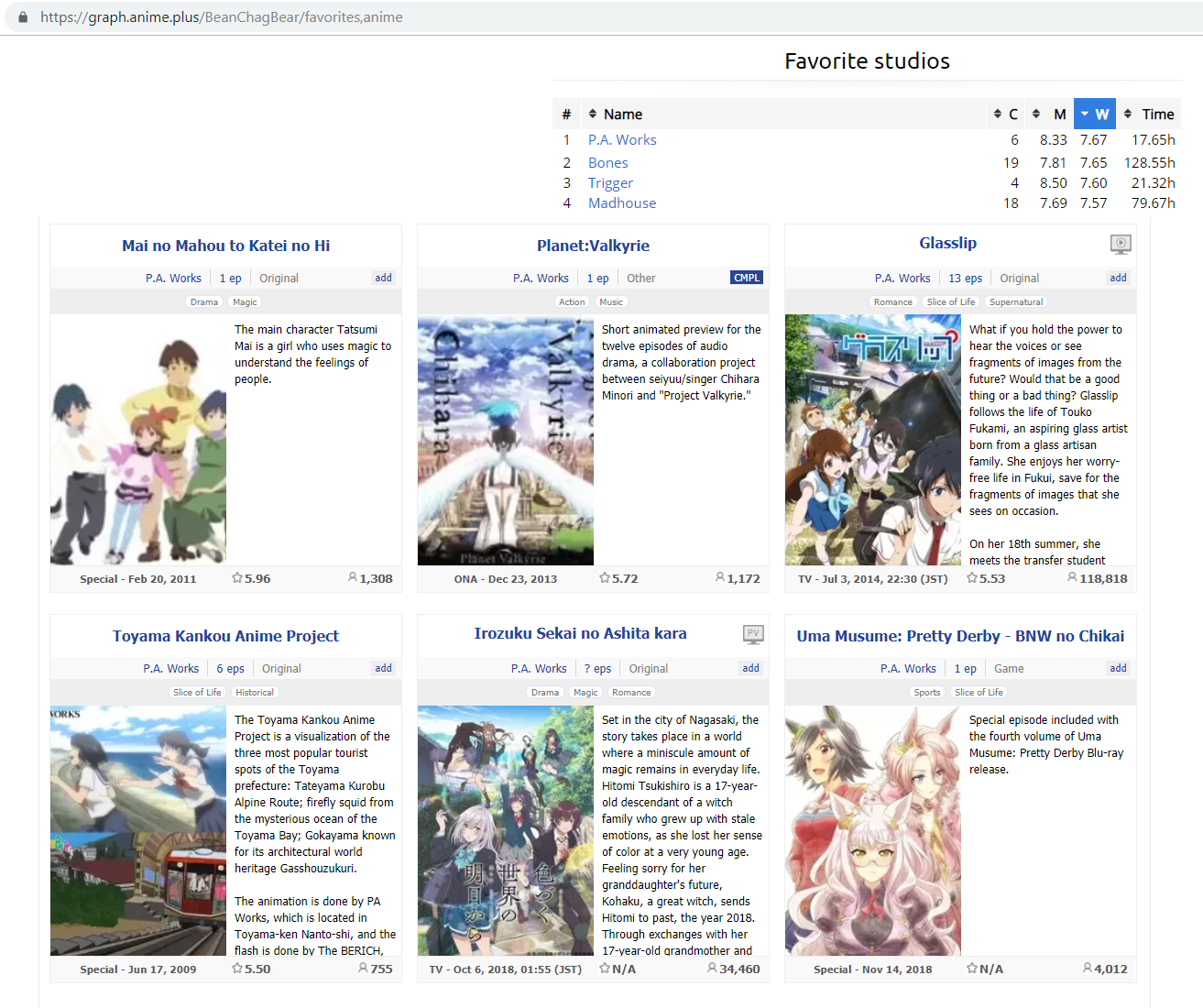Click Supernatural tag on Glasslip card
The width and height of the screenshot is (1203, 1008).
[x=1016, y=301]
